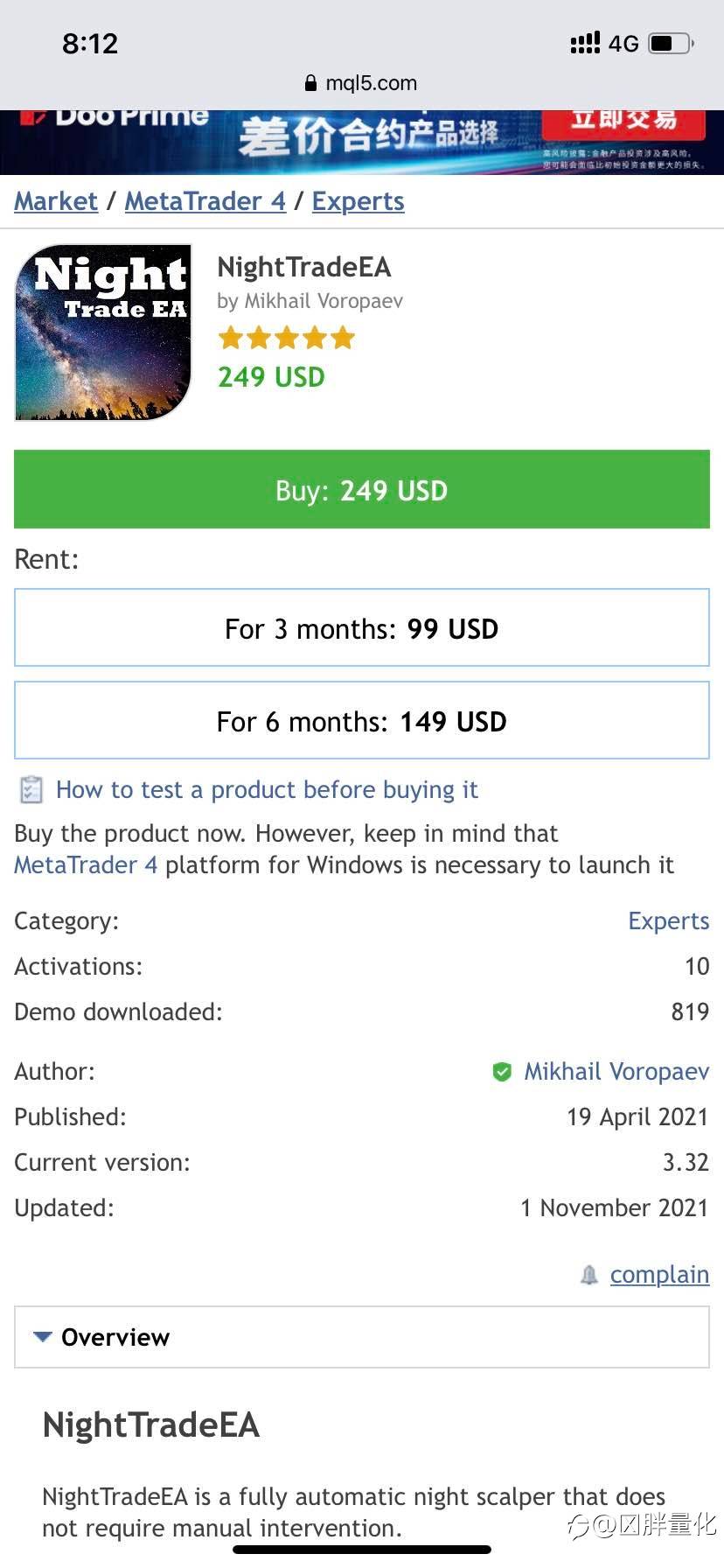The width and height of the screenshot is (724, 1568).
Task: Collapse the Overview section triangle
Action: 42,1337
